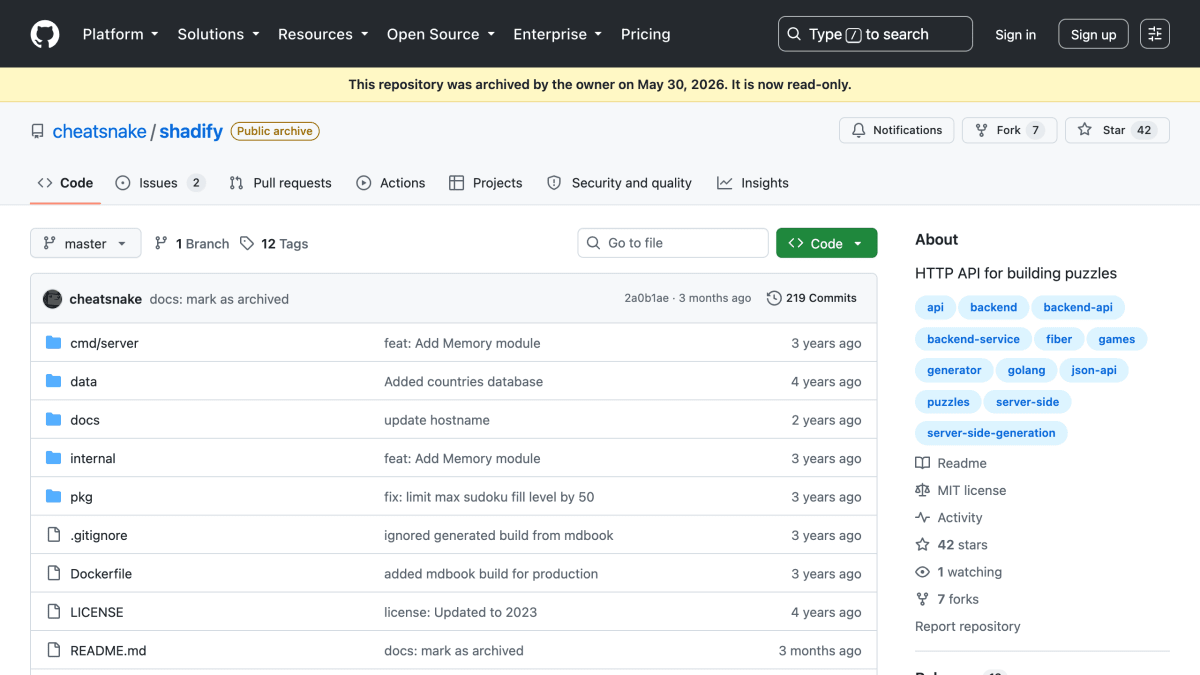Click the Report repository link

tap(968, 626)
